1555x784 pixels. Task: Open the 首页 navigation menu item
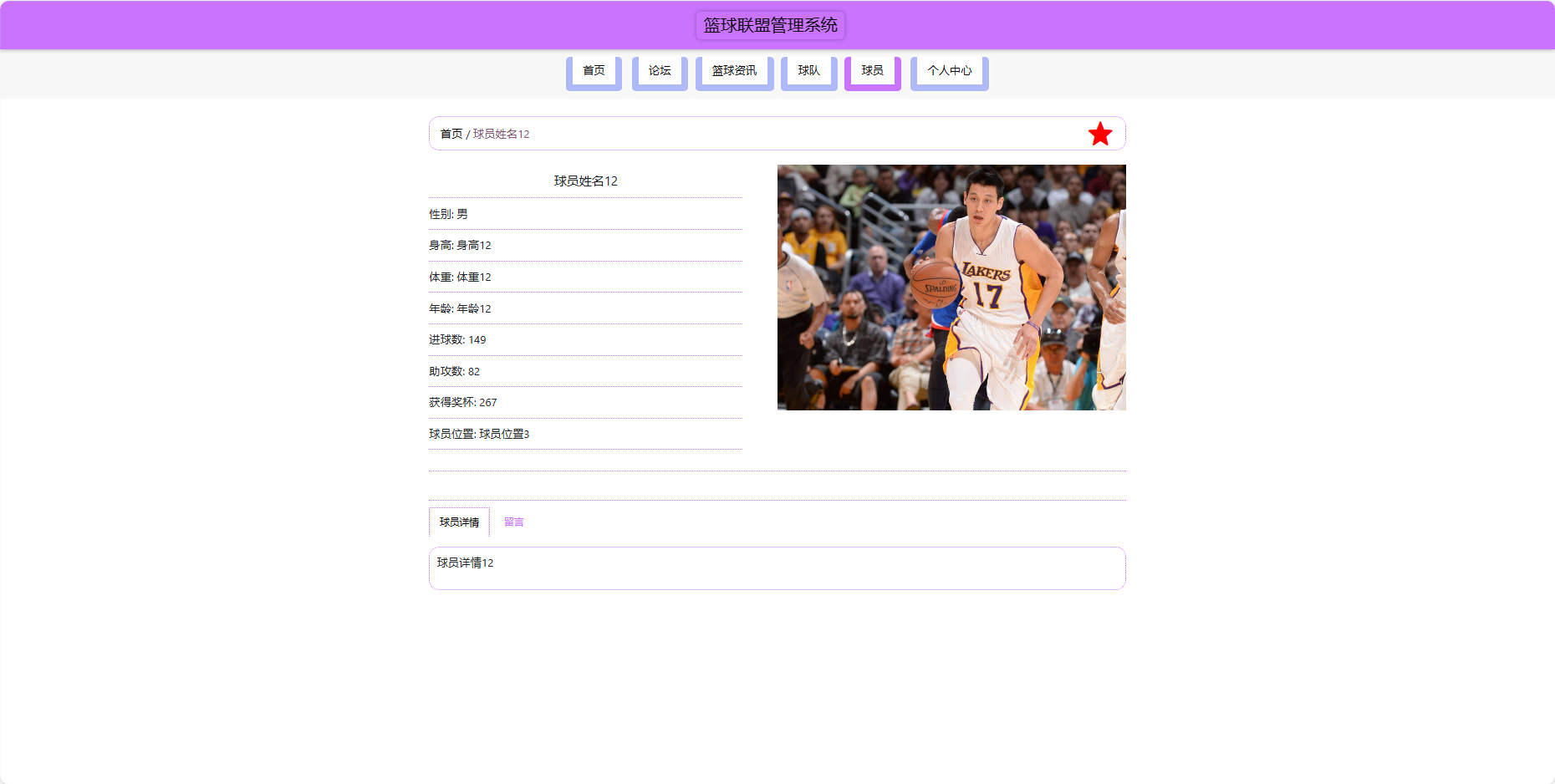point(594,72)
